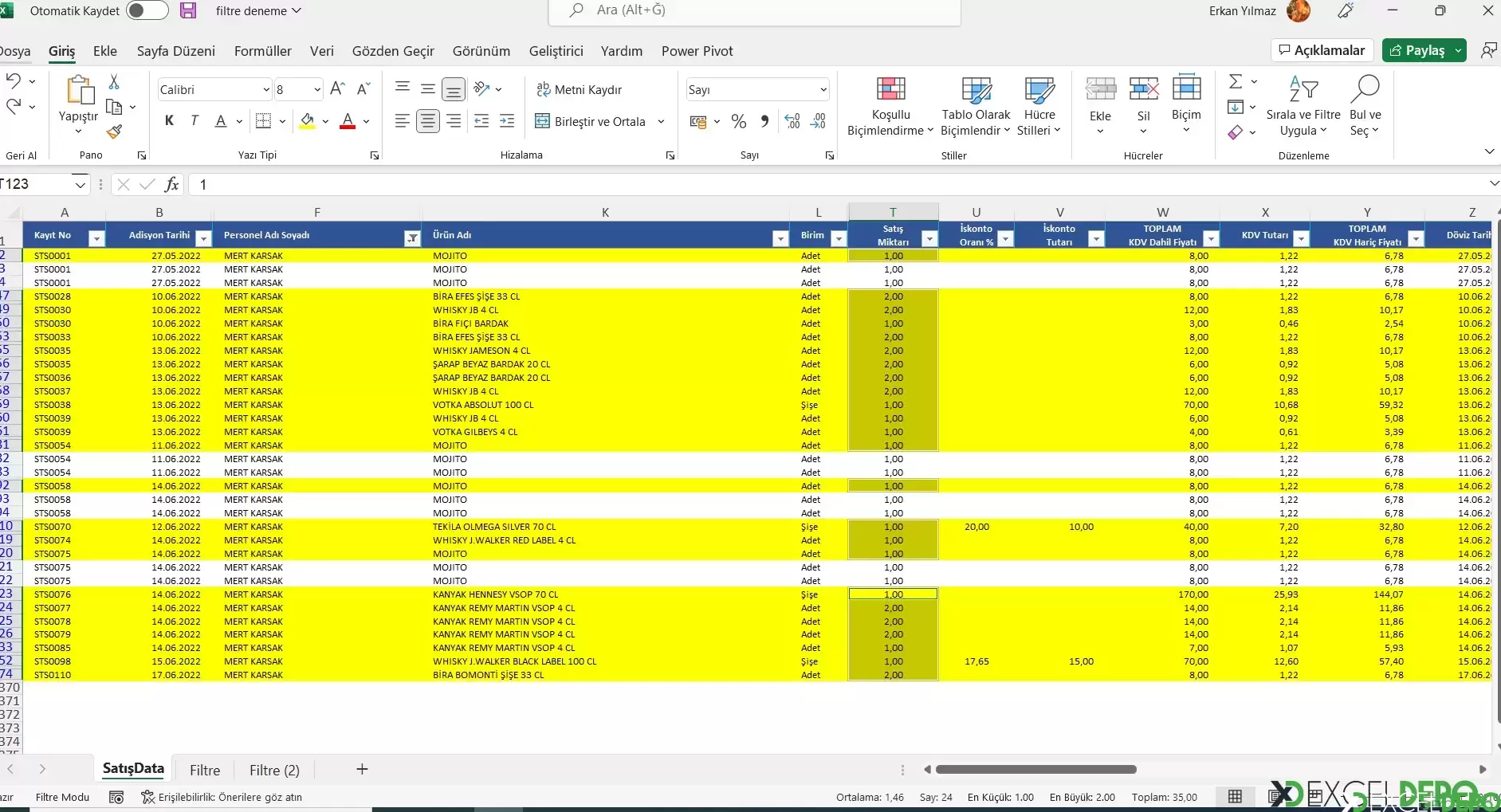The image size is (1501, 812).
Task: Click the horizontal scrollbar thumb
Action: 1036,770
